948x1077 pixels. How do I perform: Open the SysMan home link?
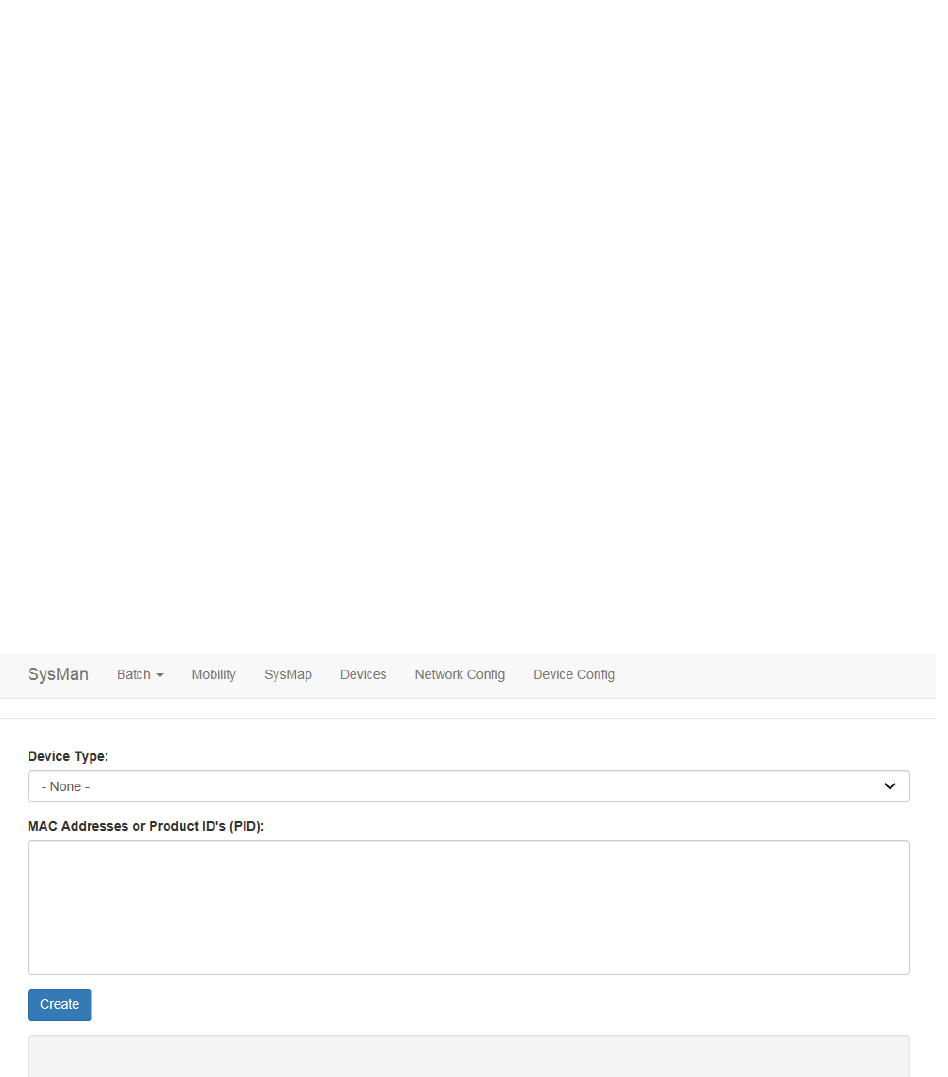pos(58,674)
